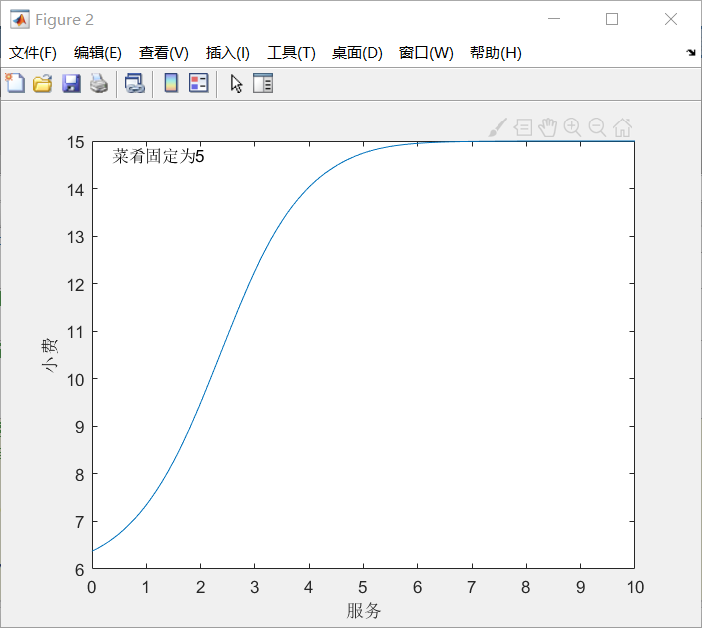Open the 查看(V) menu
Screen dimensions: 702x628
[x=163, y=53]
